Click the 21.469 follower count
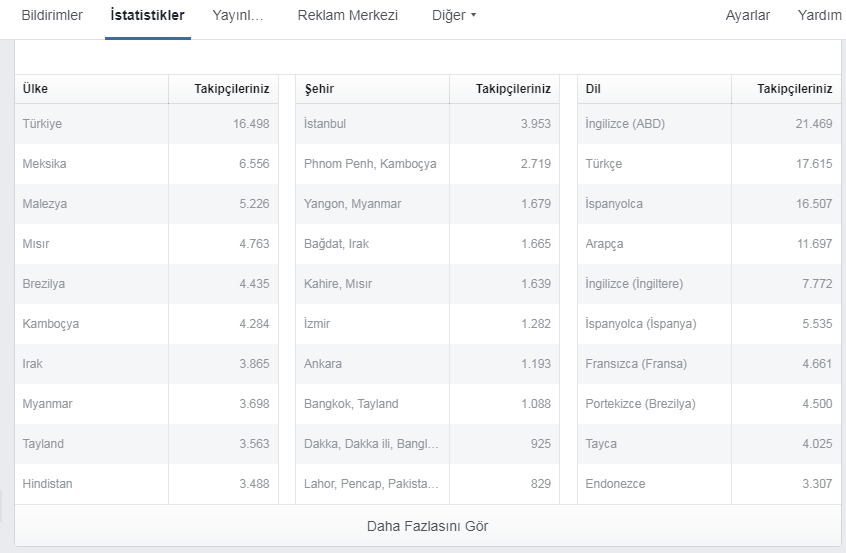Viewport: 846px width, 553px height. pyautogui.click(x=814, y=124)
